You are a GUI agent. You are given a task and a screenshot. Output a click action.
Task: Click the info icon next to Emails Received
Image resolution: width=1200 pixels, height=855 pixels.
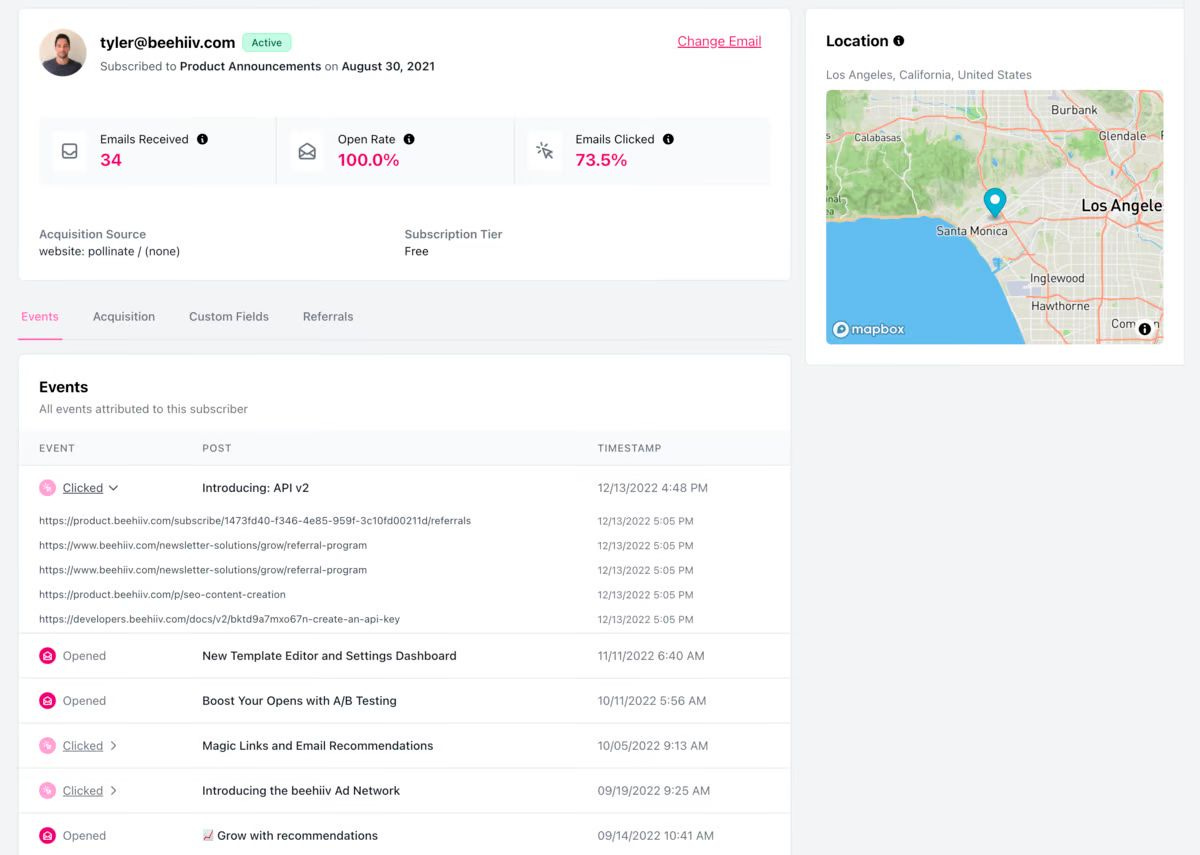(203, 139)
